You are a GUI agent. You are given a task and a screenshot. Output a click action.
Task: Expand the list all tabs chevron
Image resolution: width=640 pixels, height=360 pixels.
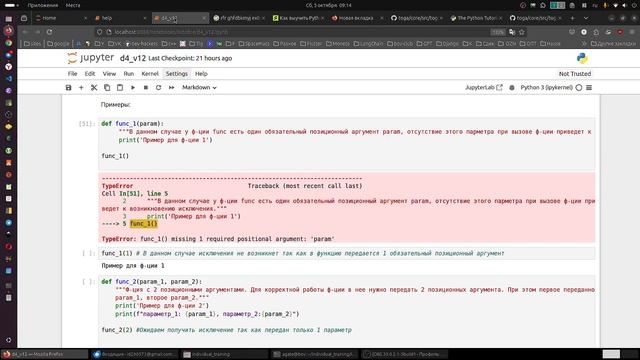tap(586, 18)
